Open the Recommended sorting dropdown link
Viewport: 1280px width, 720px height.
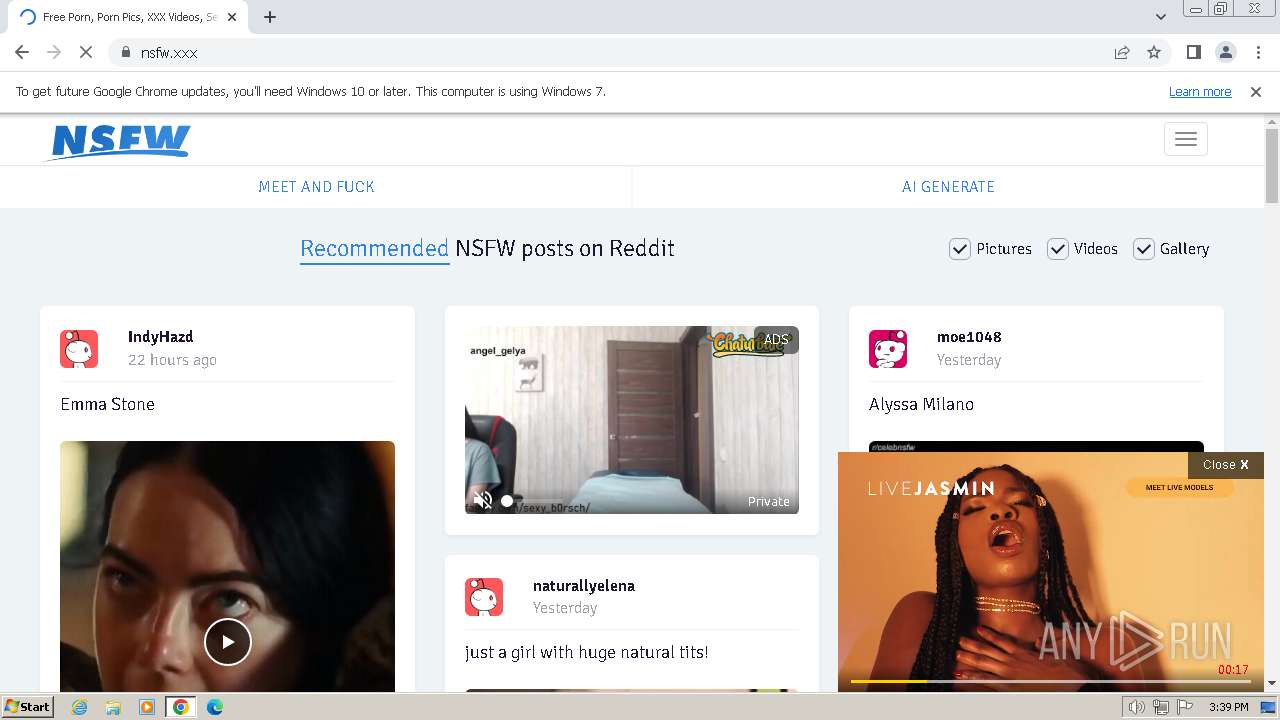[x=374, y=249]
